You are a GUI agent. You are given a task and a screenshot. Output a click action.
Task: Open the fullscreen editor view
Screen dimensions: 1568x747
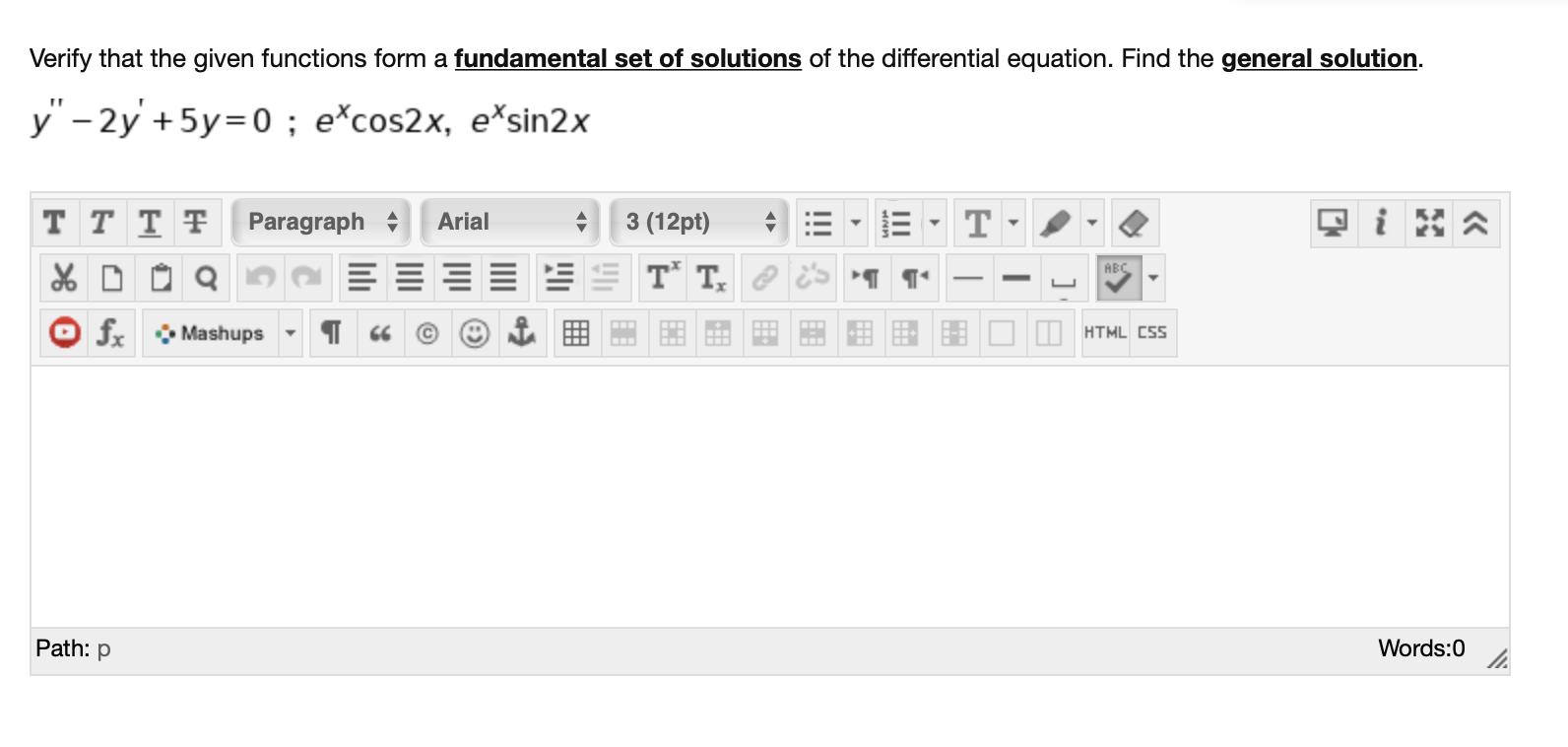tap(1426, 224)
